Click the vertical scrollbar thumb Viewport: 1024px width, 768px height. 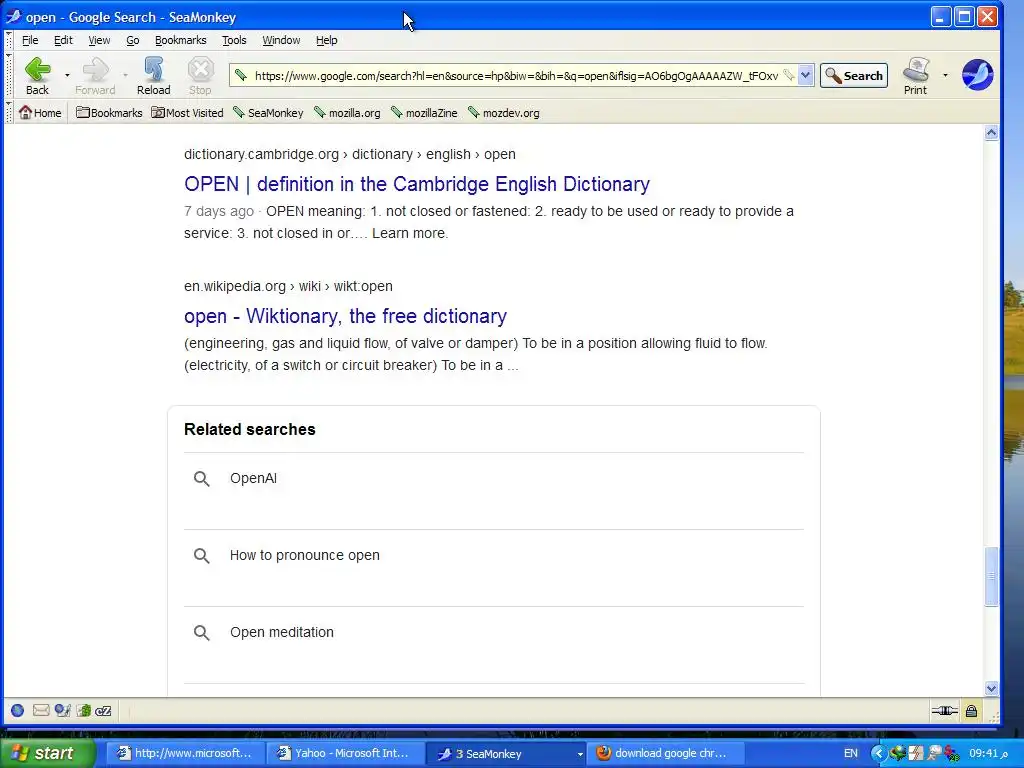991,577
